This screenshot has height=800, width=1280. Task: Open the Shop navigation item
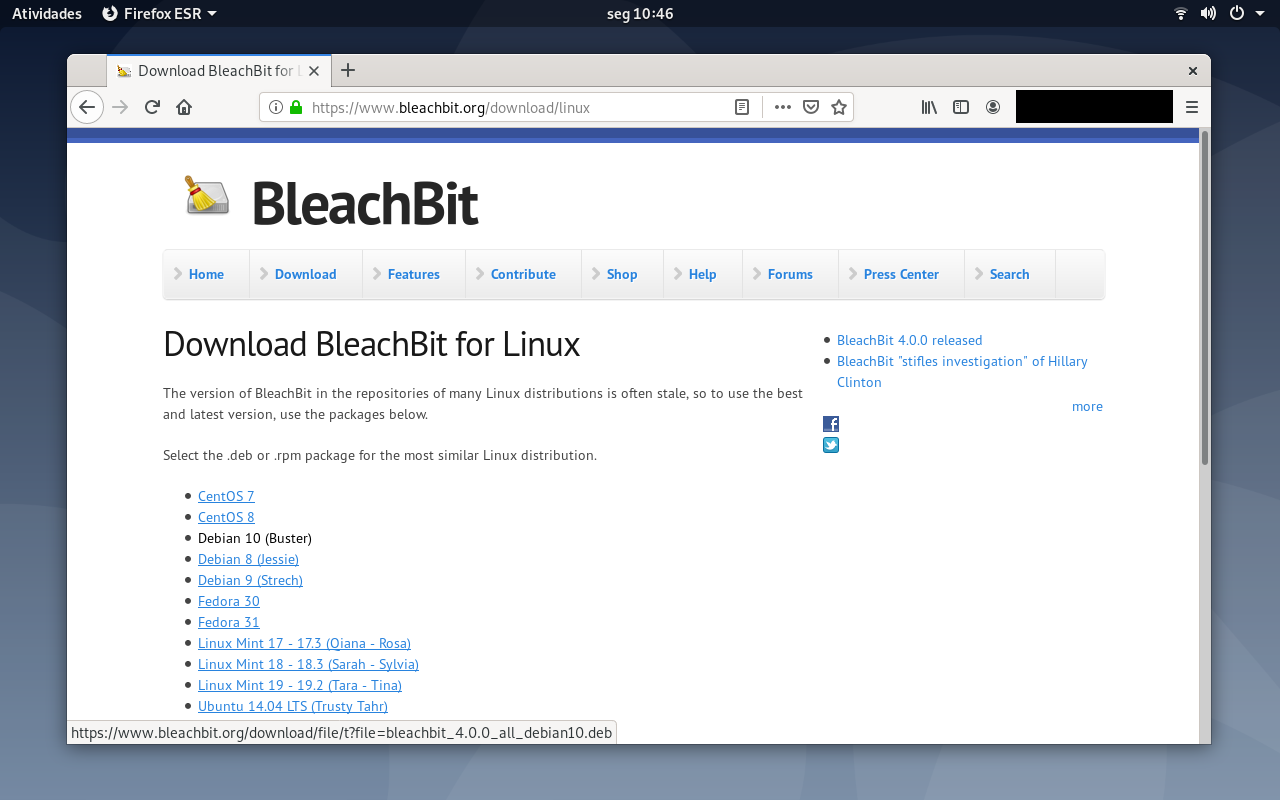click(621, 274)
